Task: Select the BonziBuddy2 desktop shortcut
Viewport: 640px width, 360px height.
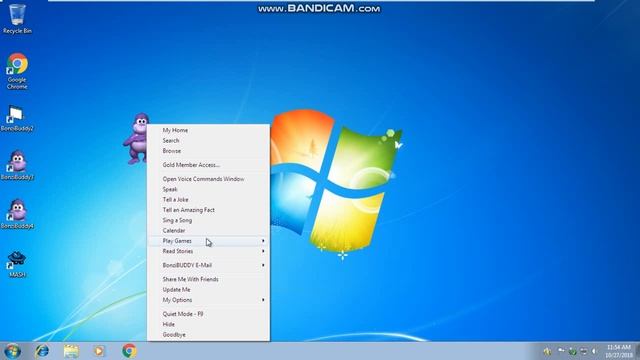Action: click(17, 119)
